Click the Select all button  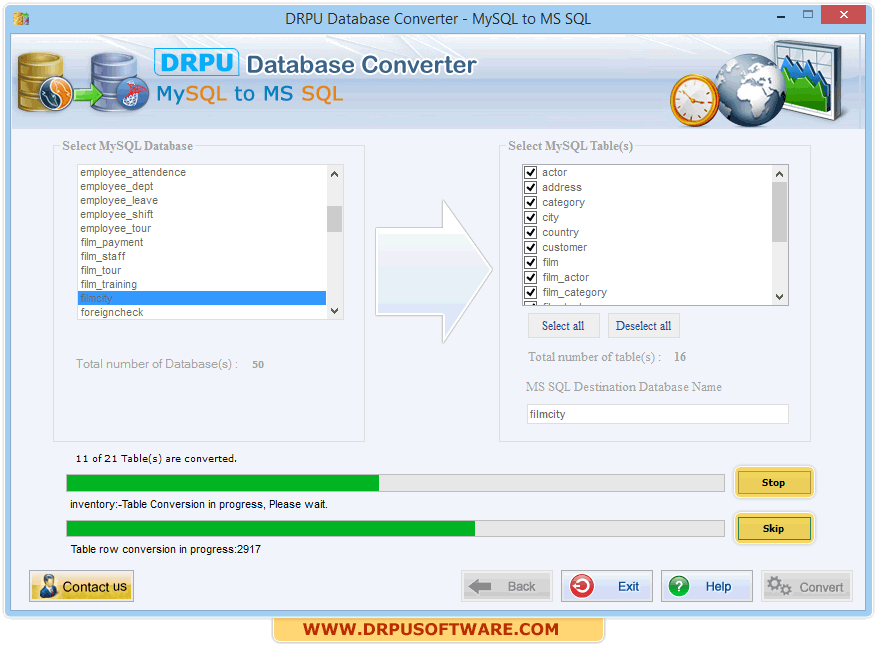[563, 326]
